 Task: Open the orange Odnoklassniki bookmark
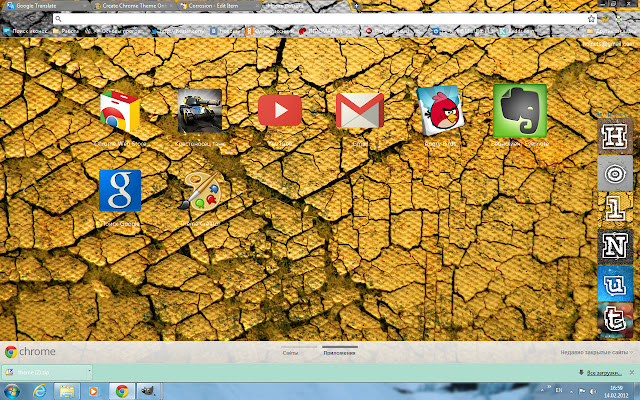click(270, 31)
